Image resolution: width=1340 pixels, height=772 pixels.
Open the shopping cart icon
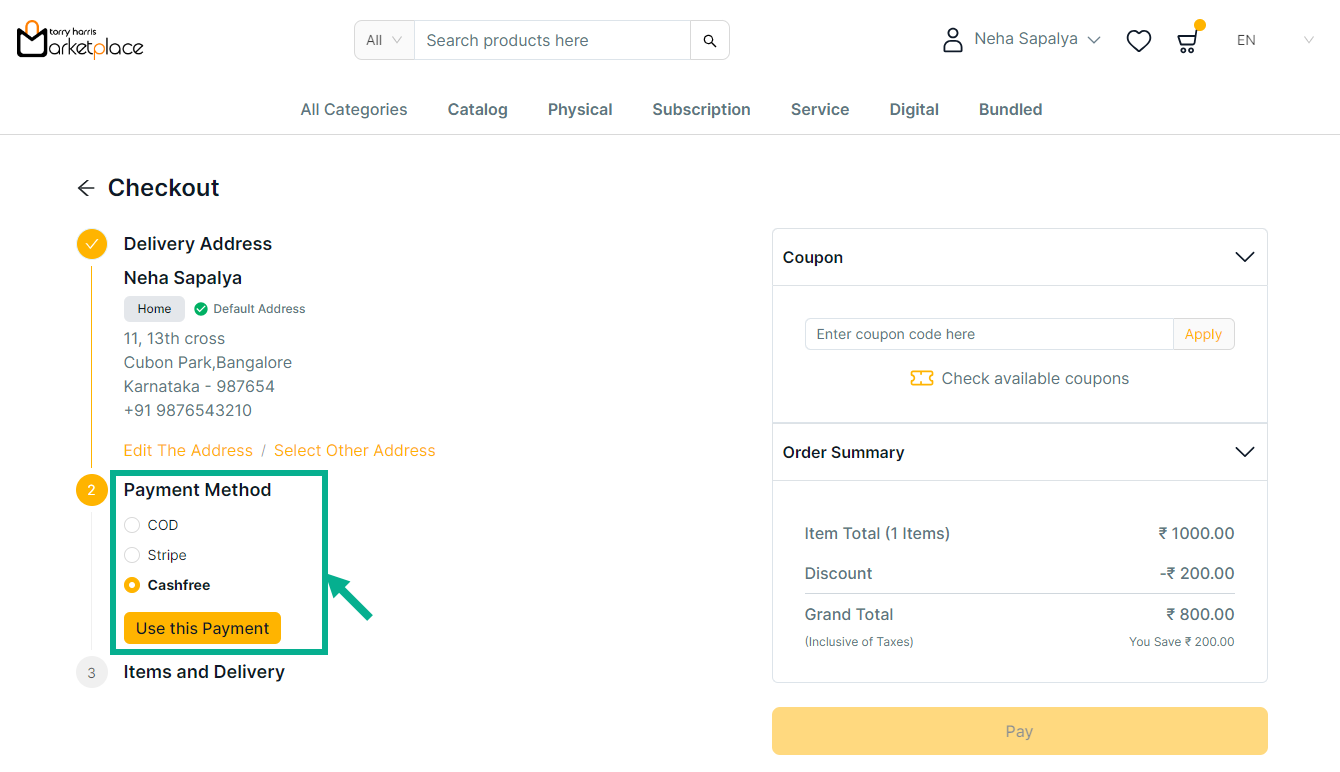point(1187,41)
